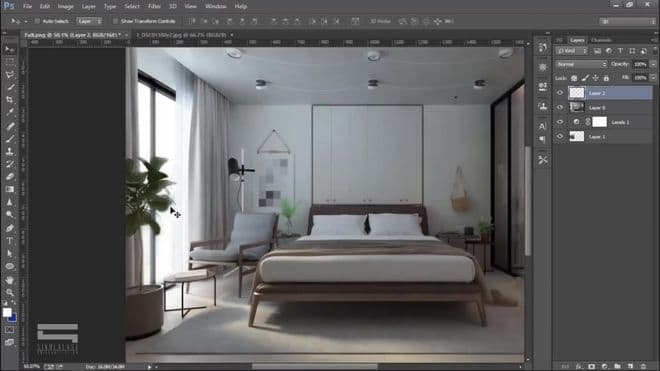Select the Clone Stamp tool
Viewport: 660px width, 371px height.
[9, 151]
